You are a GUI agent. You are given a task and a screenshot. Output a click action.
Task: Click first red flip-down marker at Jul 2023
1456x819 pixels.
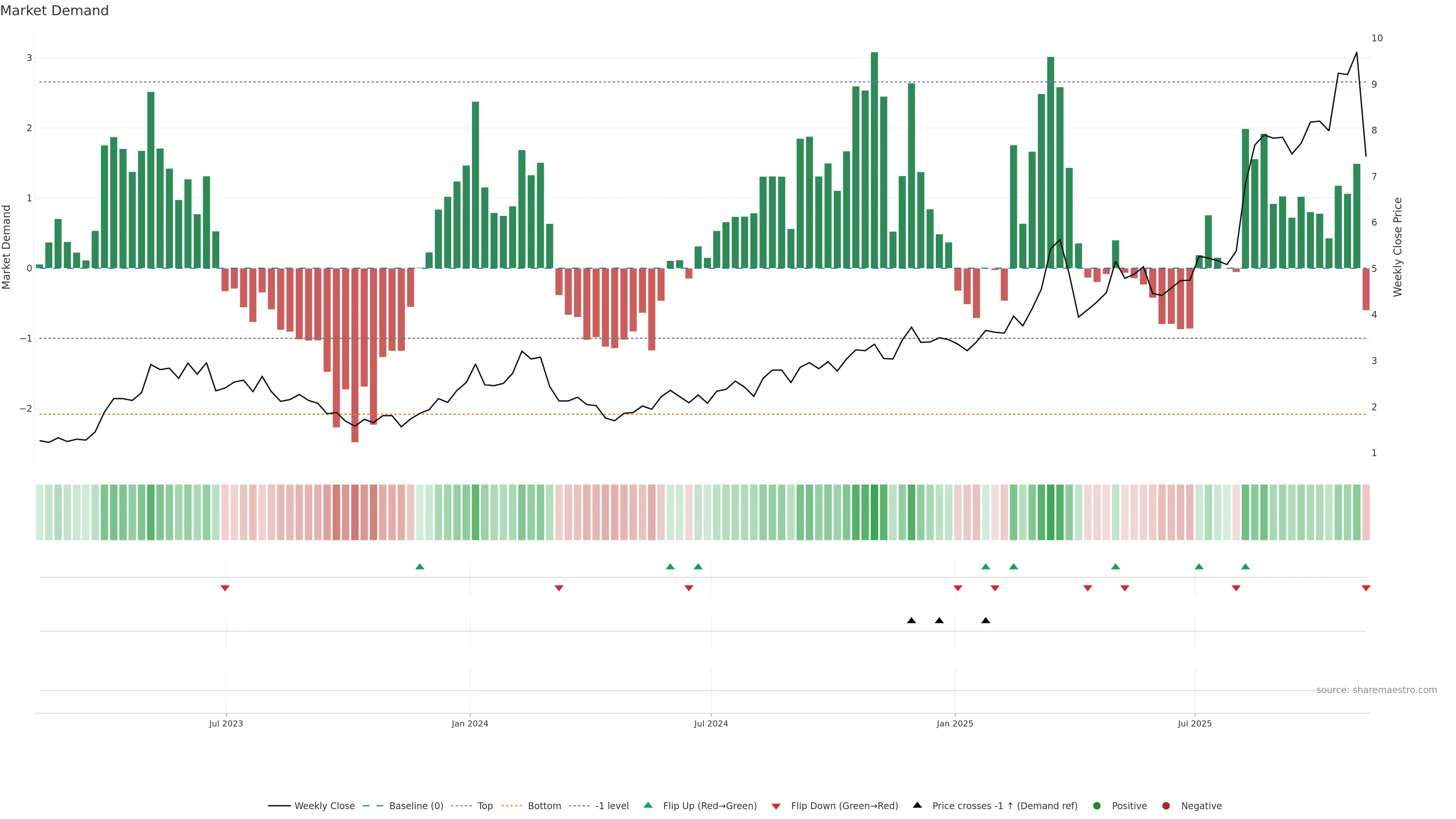pos(225,588)
